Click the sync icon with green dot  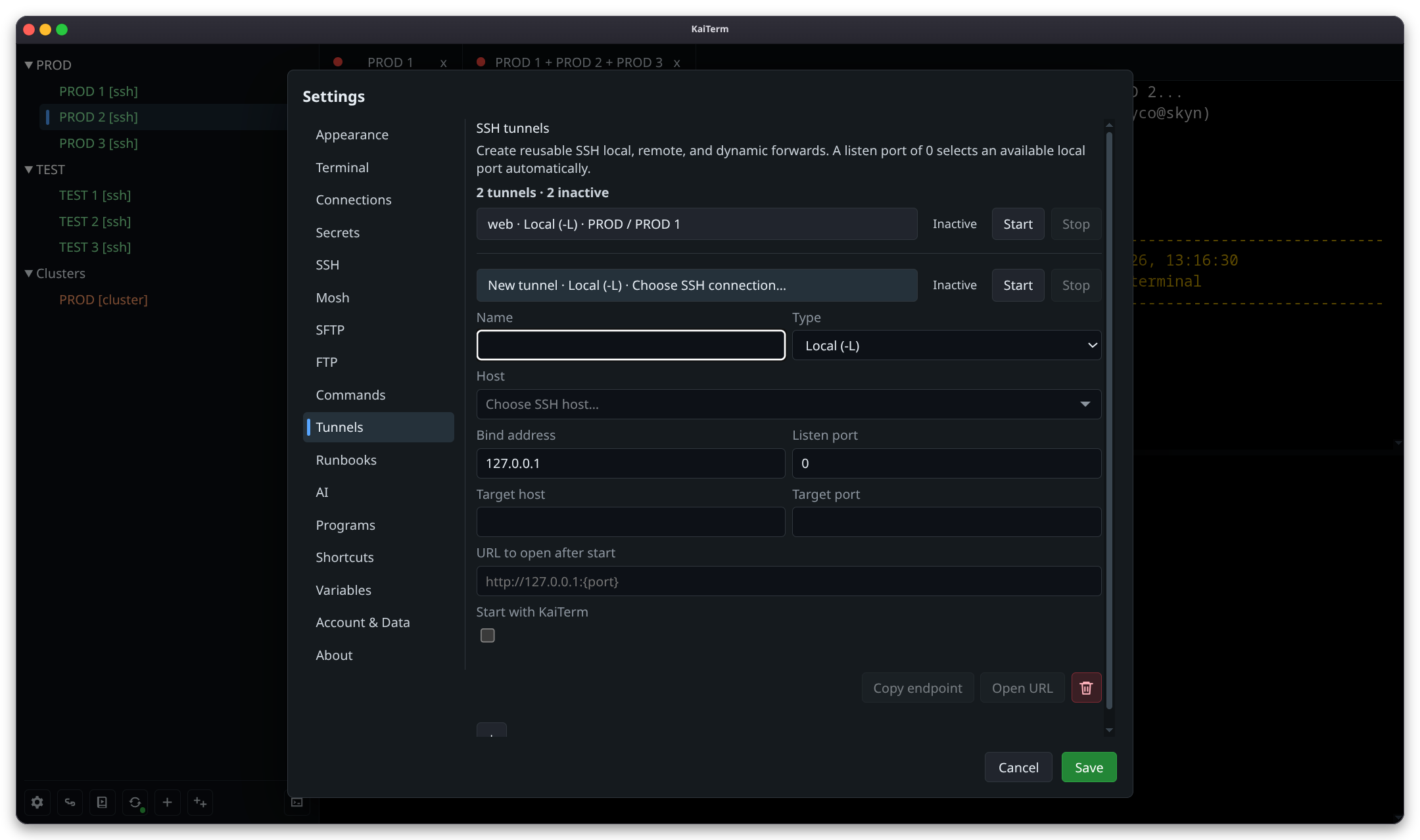point(135,802)
